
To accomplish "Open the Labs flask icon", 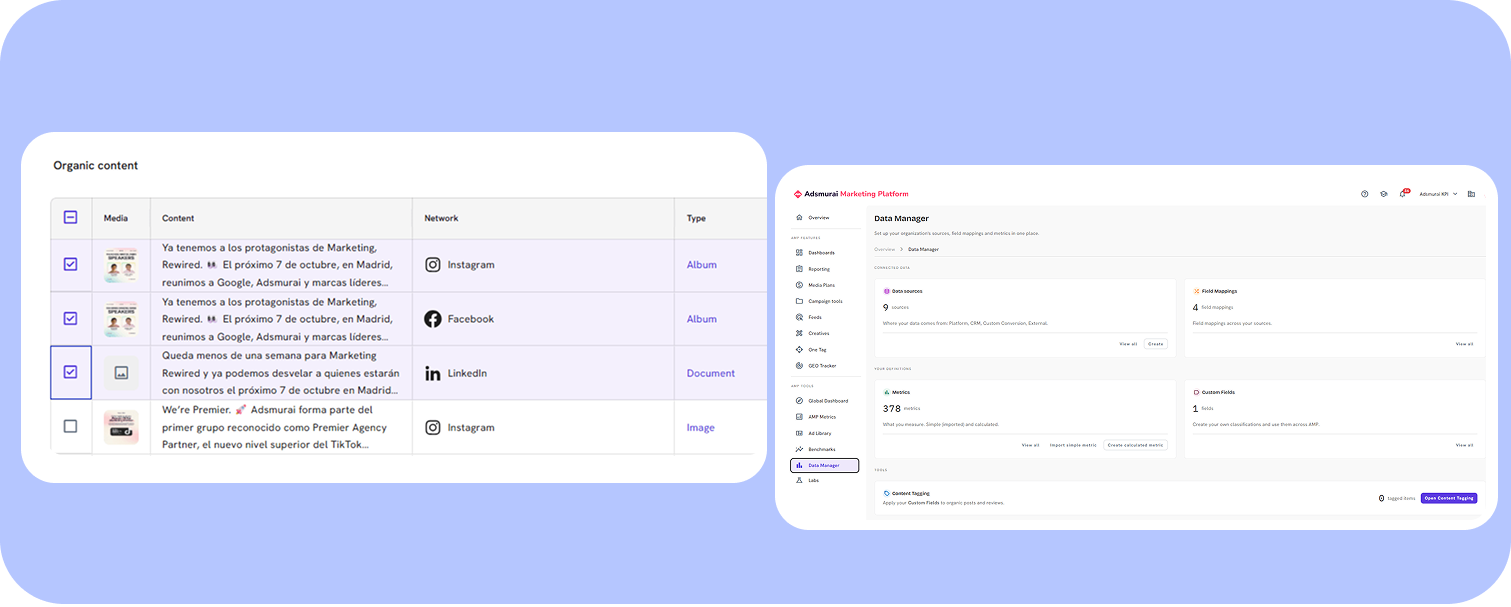I will pos(799,481).
